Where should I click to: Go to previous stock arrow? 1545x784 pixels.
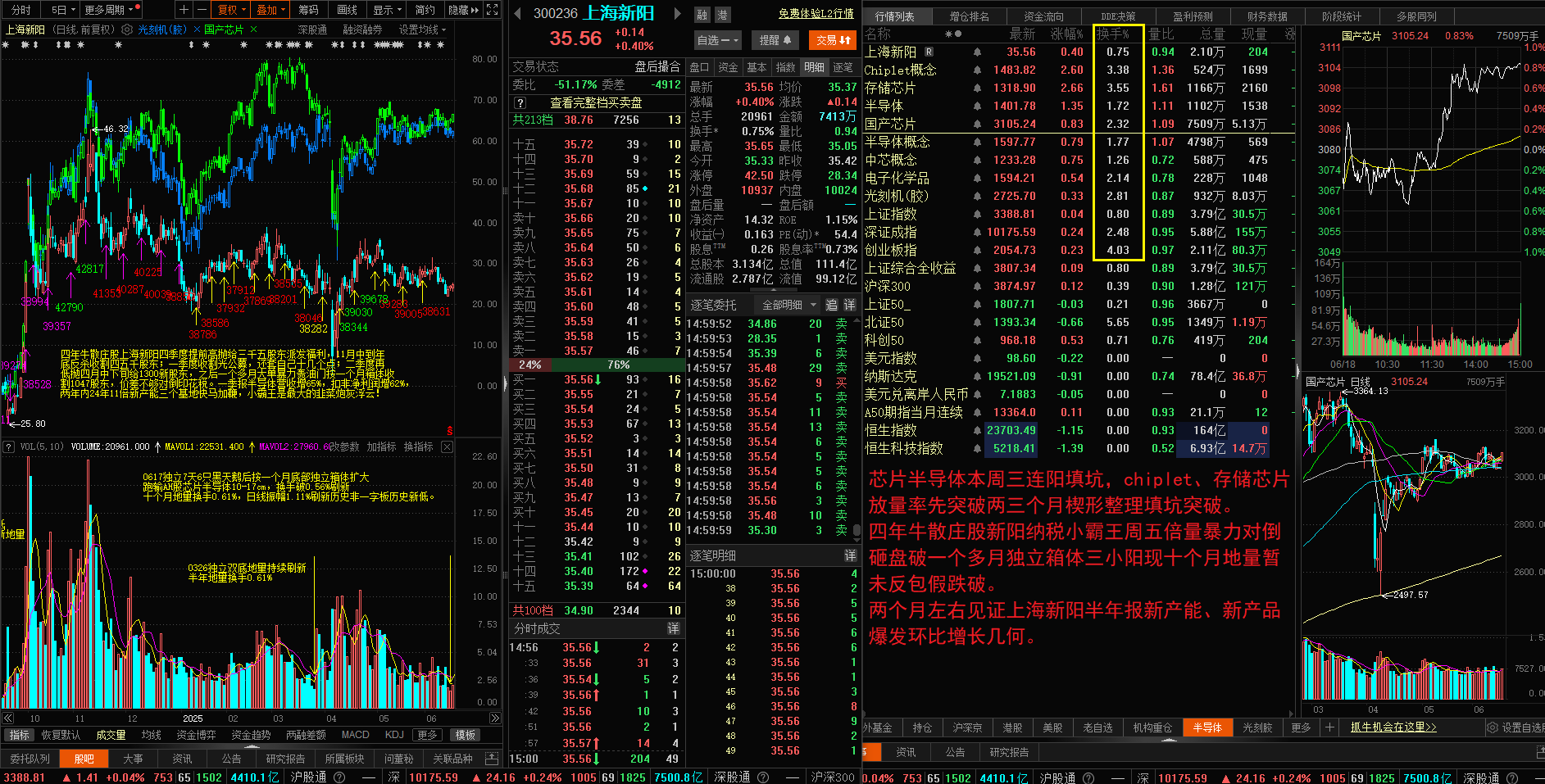click(x=517, y=13)
